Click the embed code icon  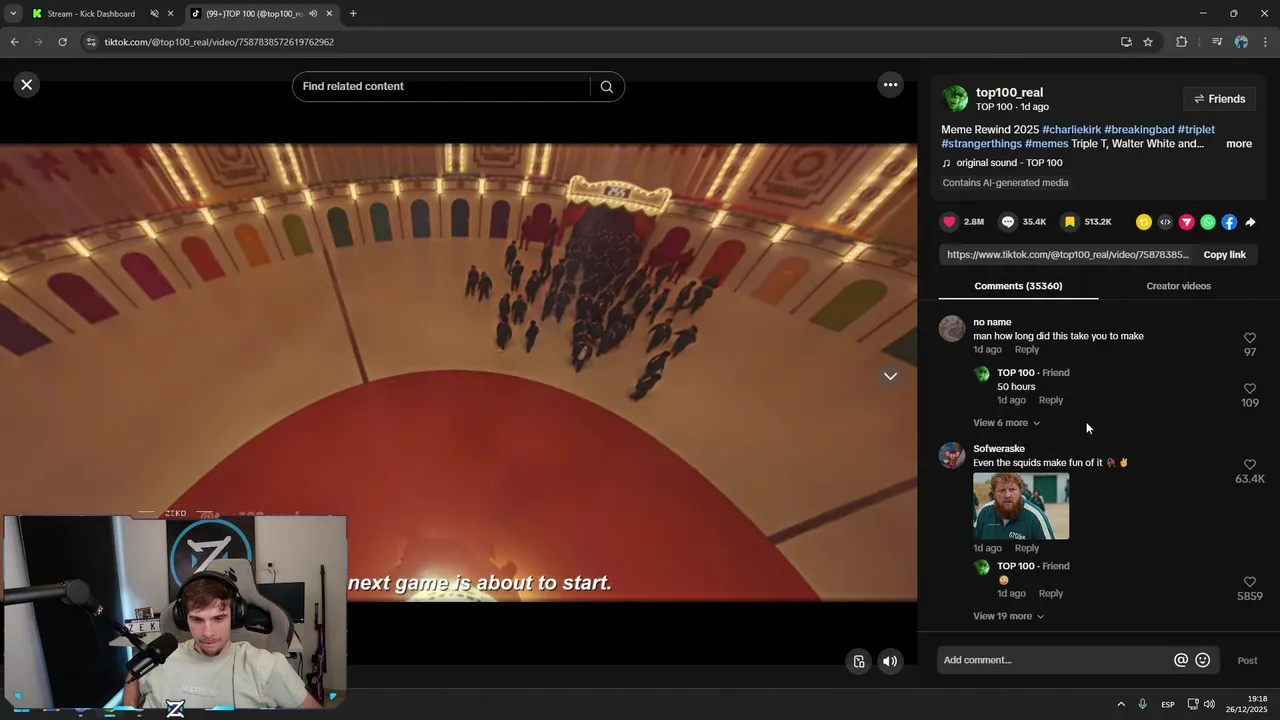1165,222
